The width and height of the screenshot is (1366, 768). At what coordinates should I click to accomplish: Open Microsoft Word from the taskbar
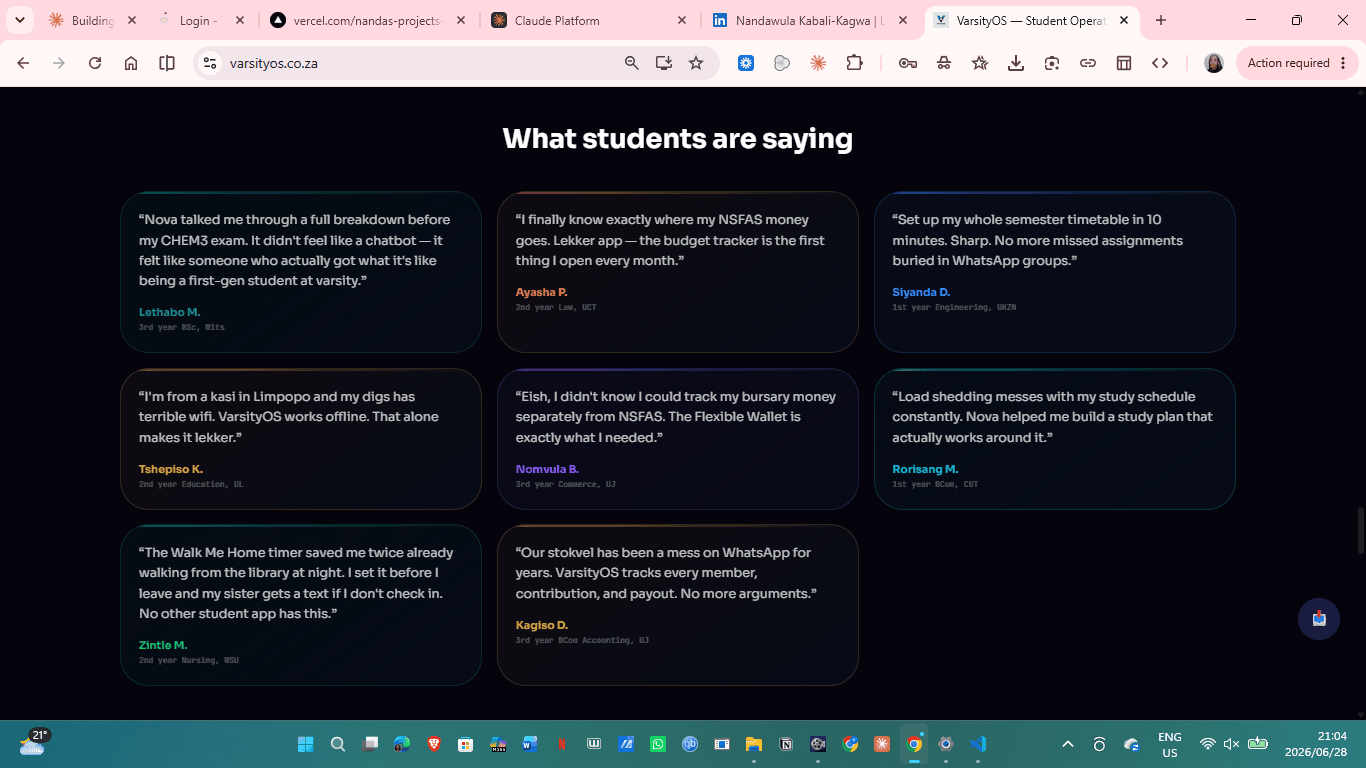(x=530, y=744)
